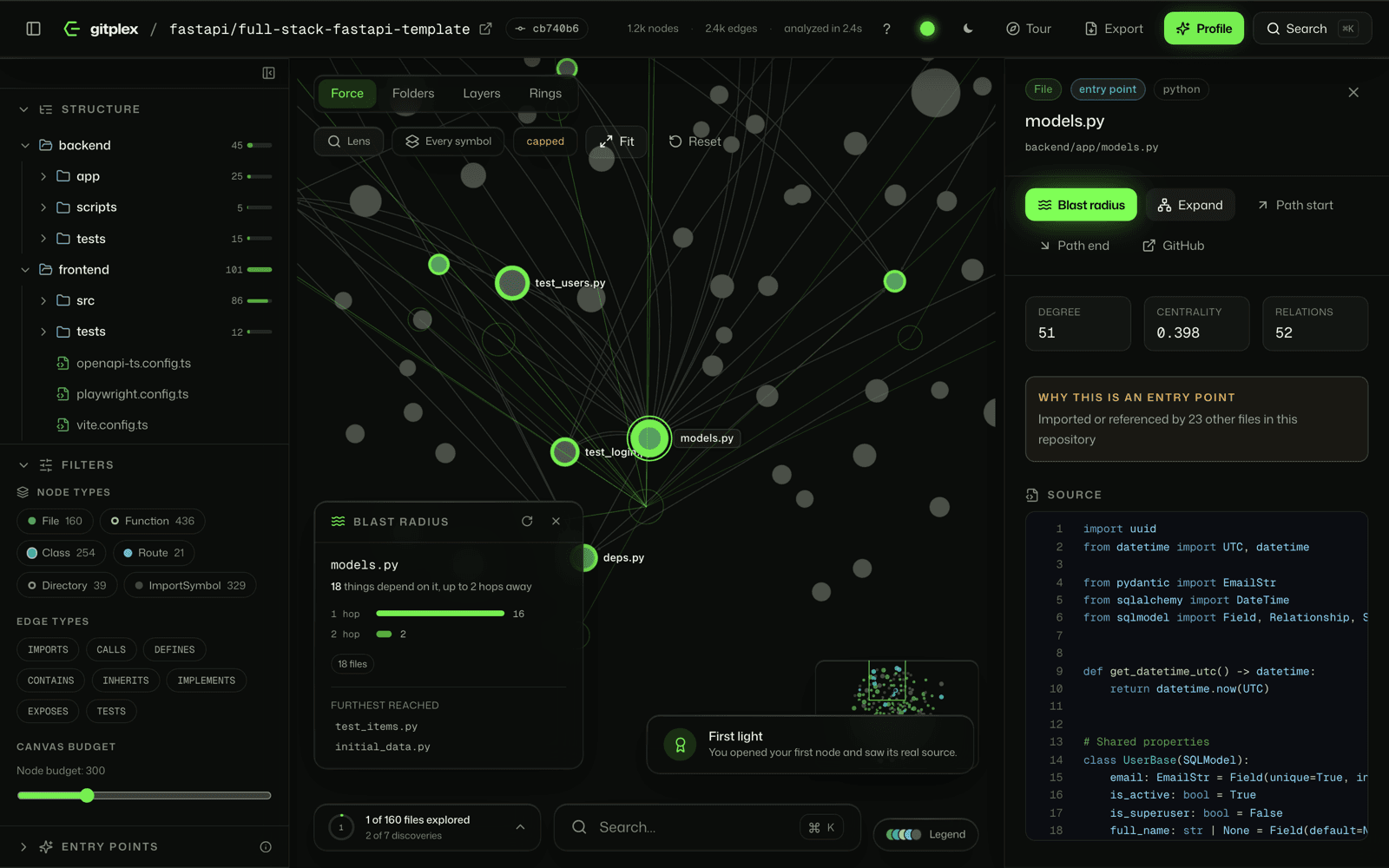The width and height of the screenshot is (1389, 868).
Task: Toggle the File node type filter
Action: tap(54, 521)
